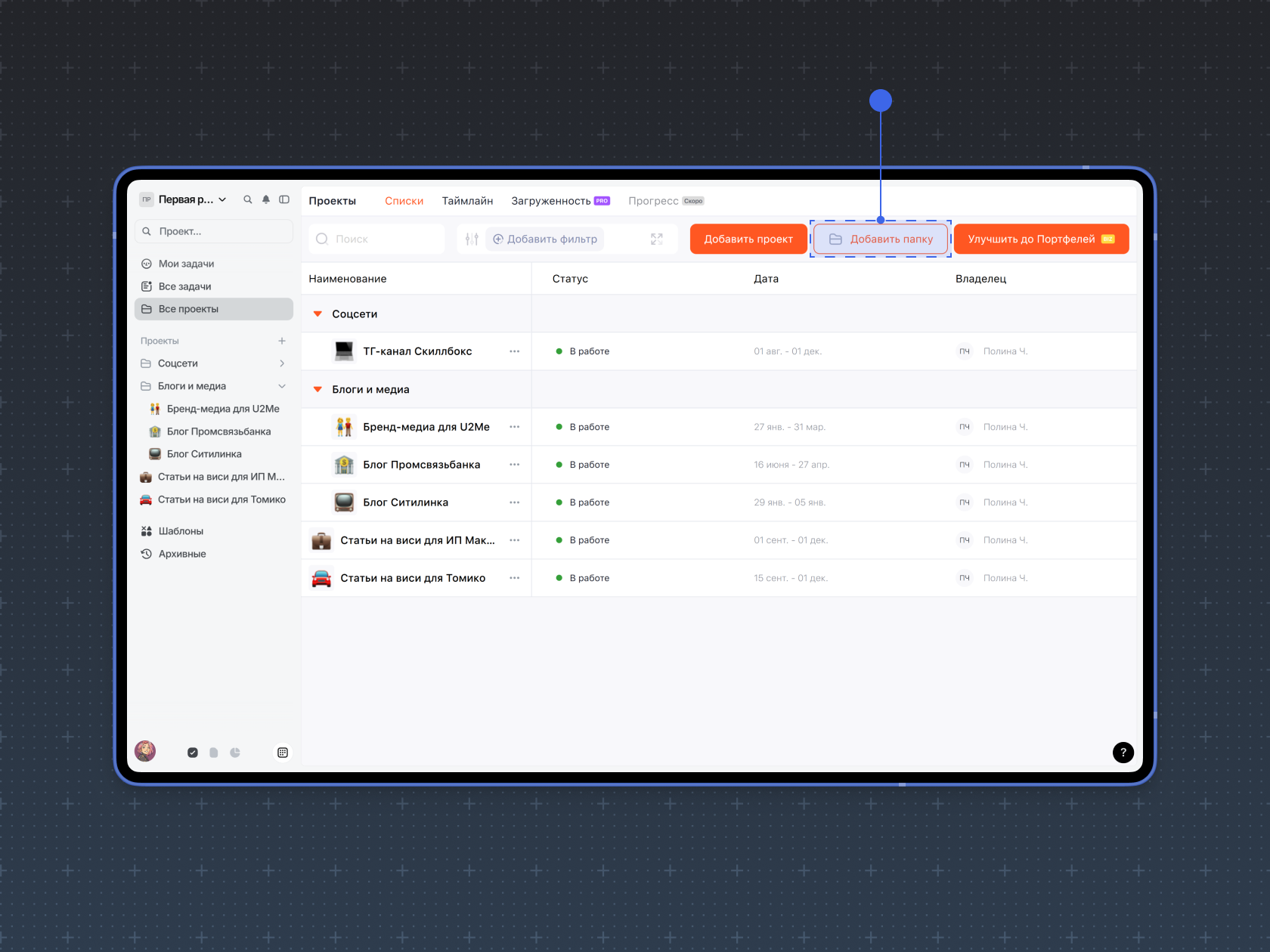Click the fullscreen expand icon
The width and height of the screenshot is (1270, 952).
pyautogui.click(x=657, y=239)
